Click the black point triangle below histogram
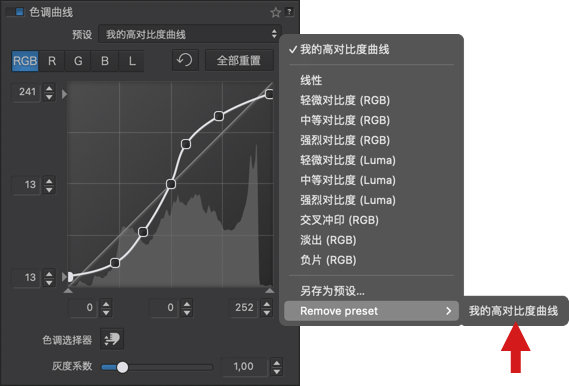Viewport: 569px width, 386px height. pyautogui.click(x=68, y=290)
